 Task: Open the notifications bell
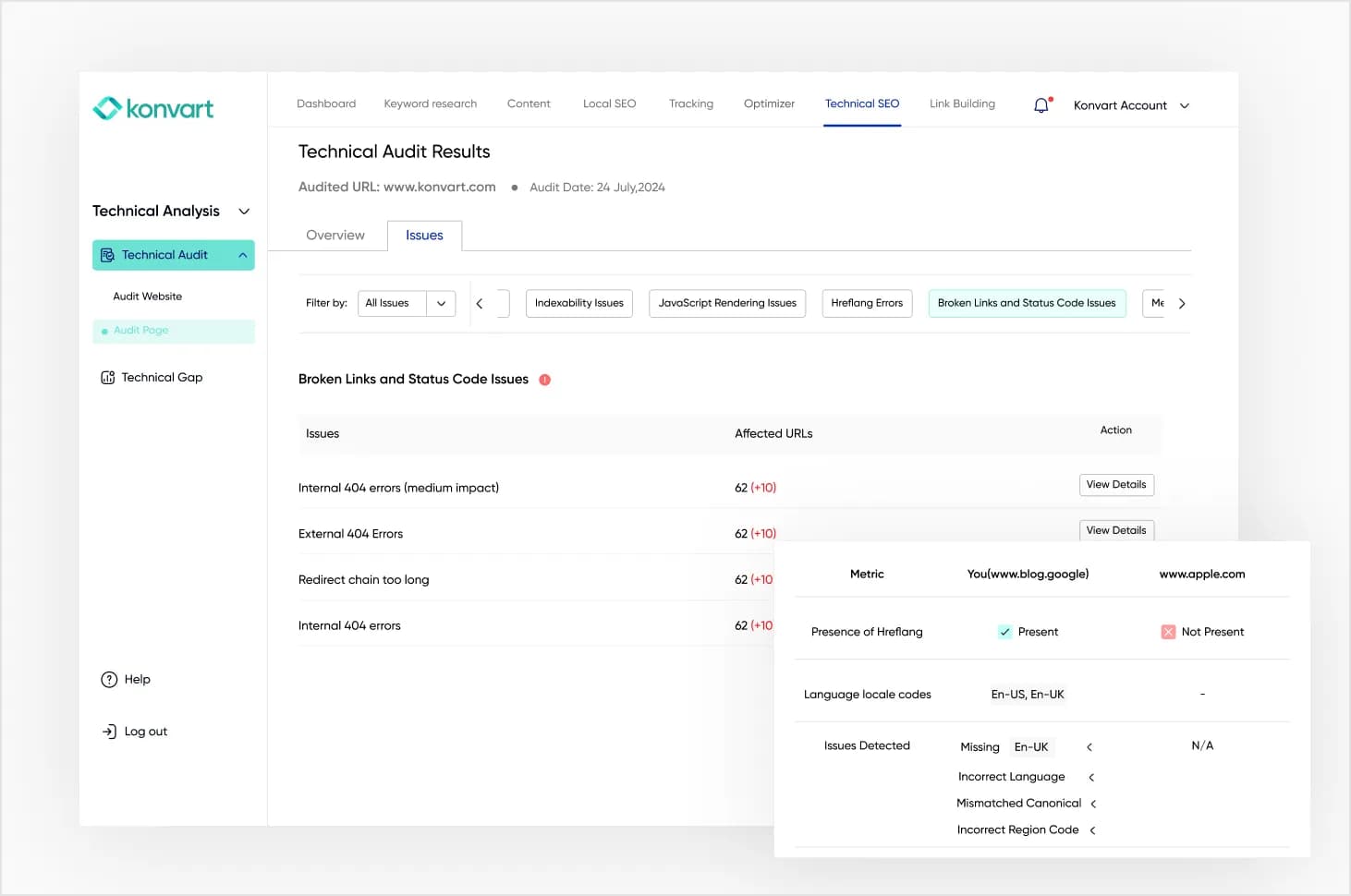[x=1041, y=105]
